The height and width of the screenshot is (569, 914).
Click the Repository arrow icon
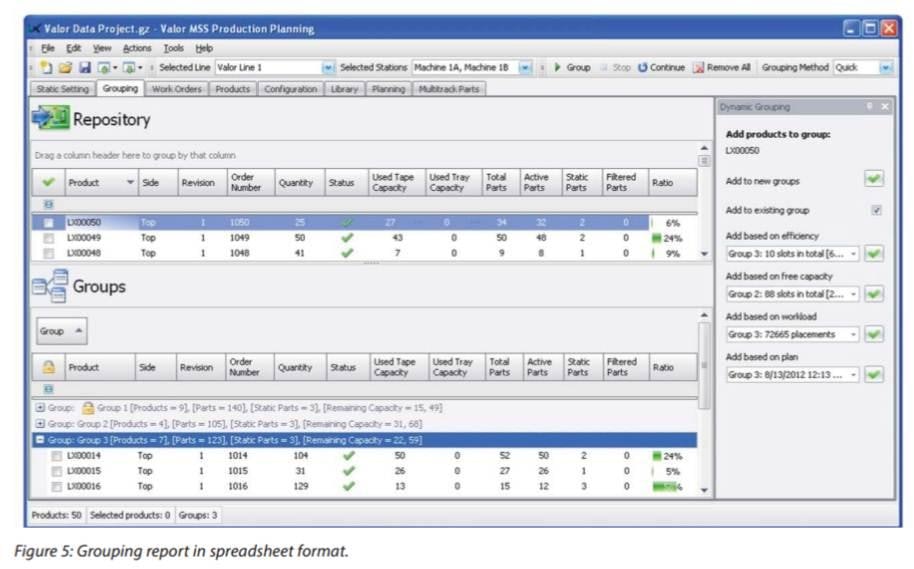point(51,118)
